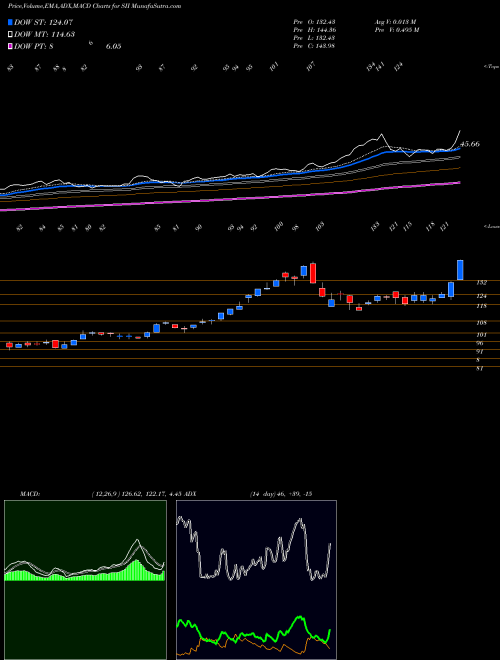
Task: Click the 'DOW PT' legend label
Action: pyautogui.click(x=34, y=46)
